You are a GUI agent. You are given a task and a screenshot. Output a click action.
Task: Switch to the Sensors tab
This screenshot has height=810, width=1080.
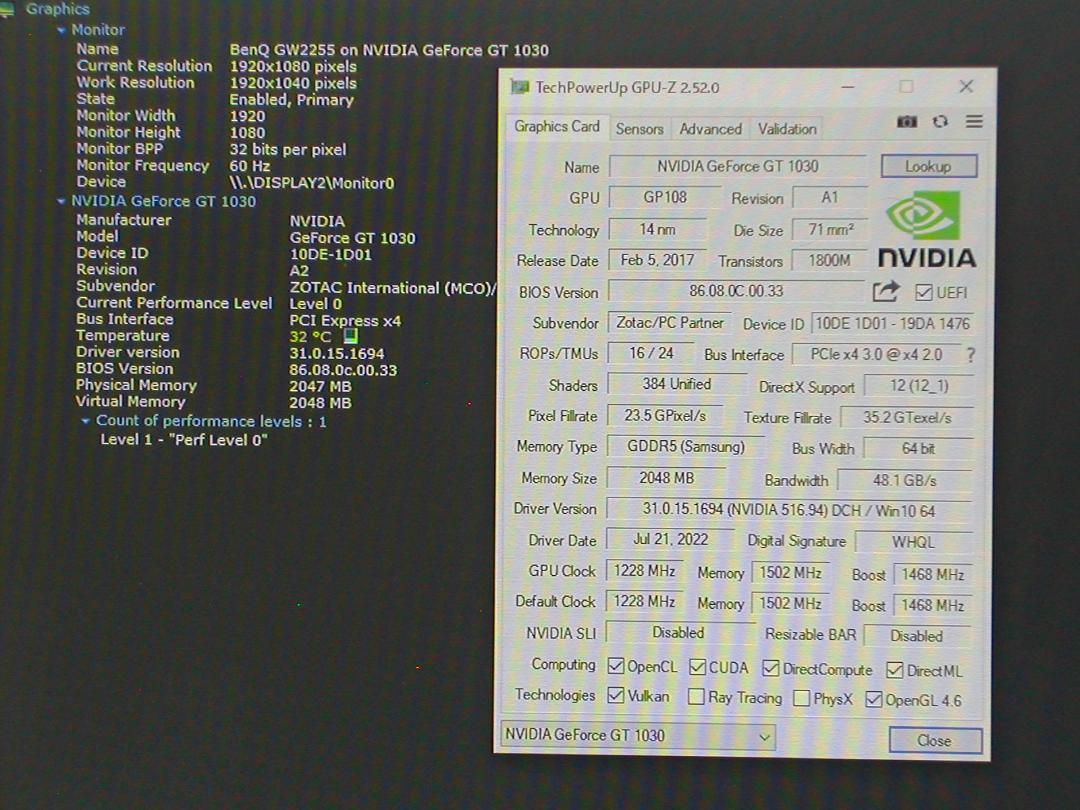tap(639, 129)
